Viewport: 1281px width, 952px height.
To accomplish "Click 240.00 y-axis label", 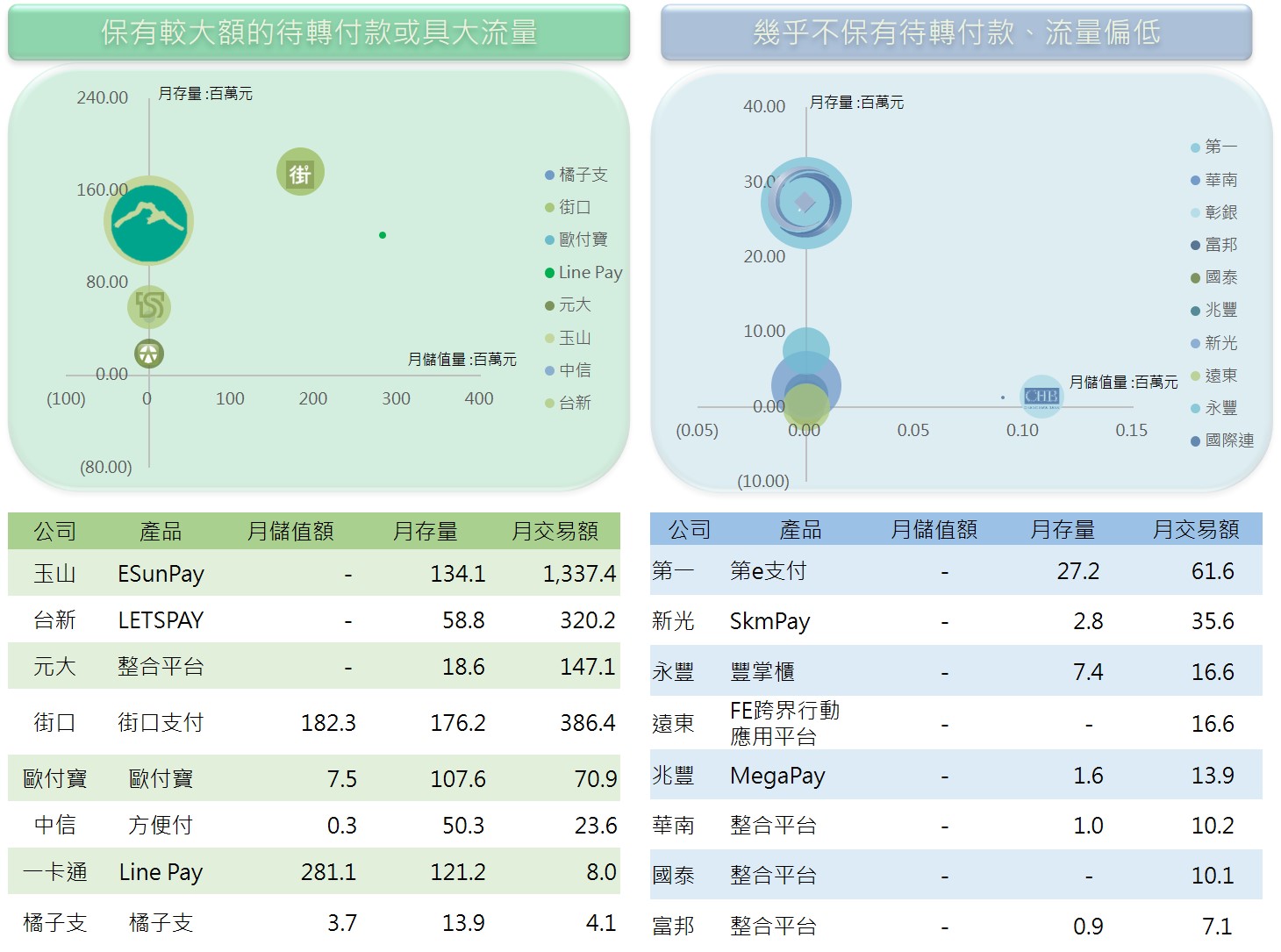I will coord(102,97).
